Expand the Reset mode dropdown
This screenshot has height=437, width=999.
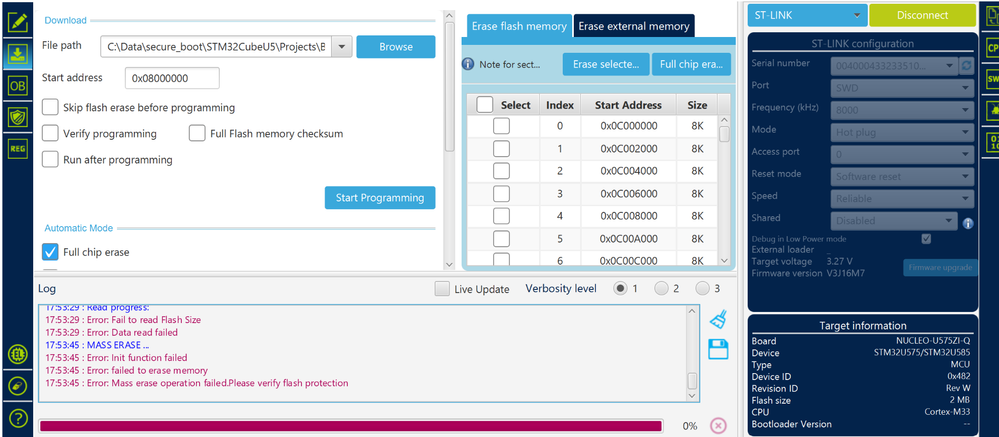coord(902,176)
